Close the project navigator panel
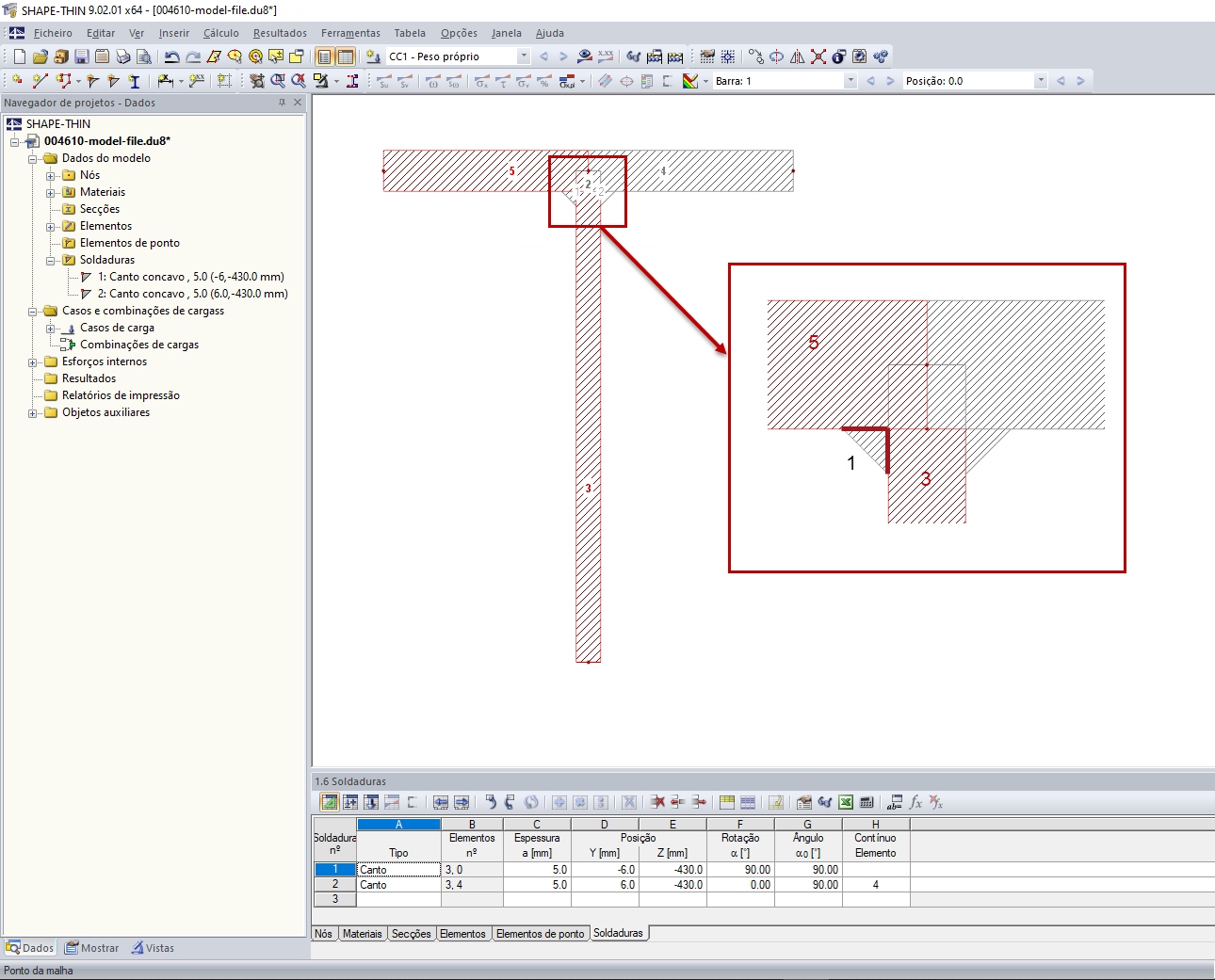The height and width of the screenshot is (980, 1215). (298, 103)
